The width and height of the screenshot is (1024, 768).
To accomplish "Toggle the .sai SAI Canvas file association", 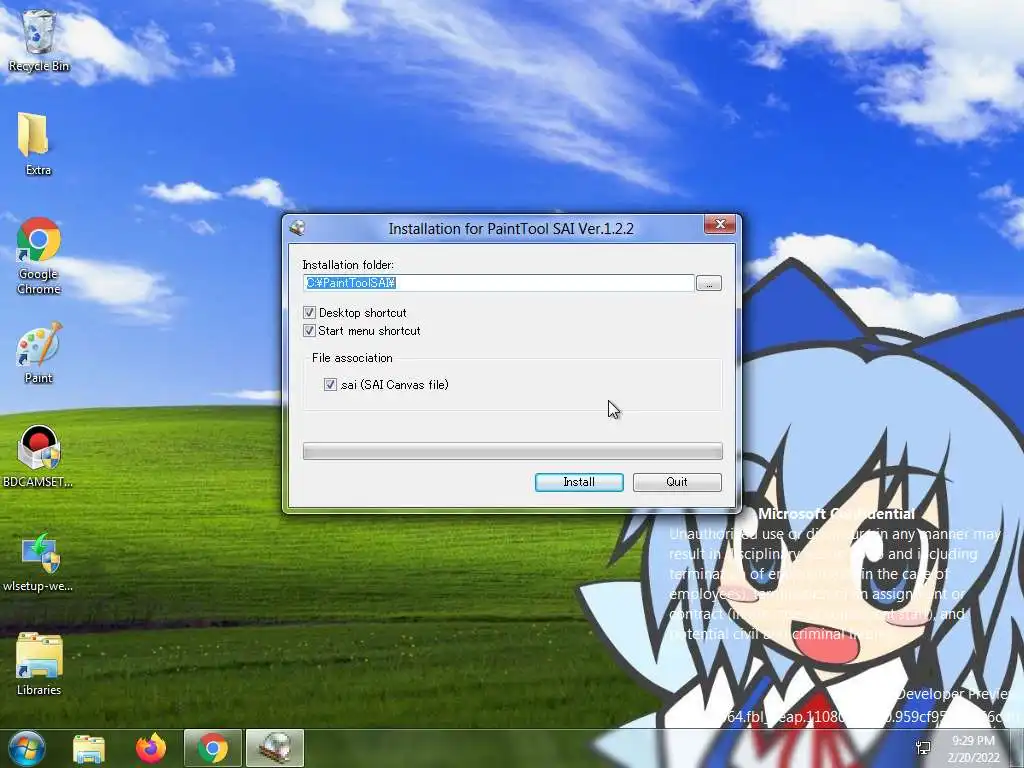I will point(330,385).
